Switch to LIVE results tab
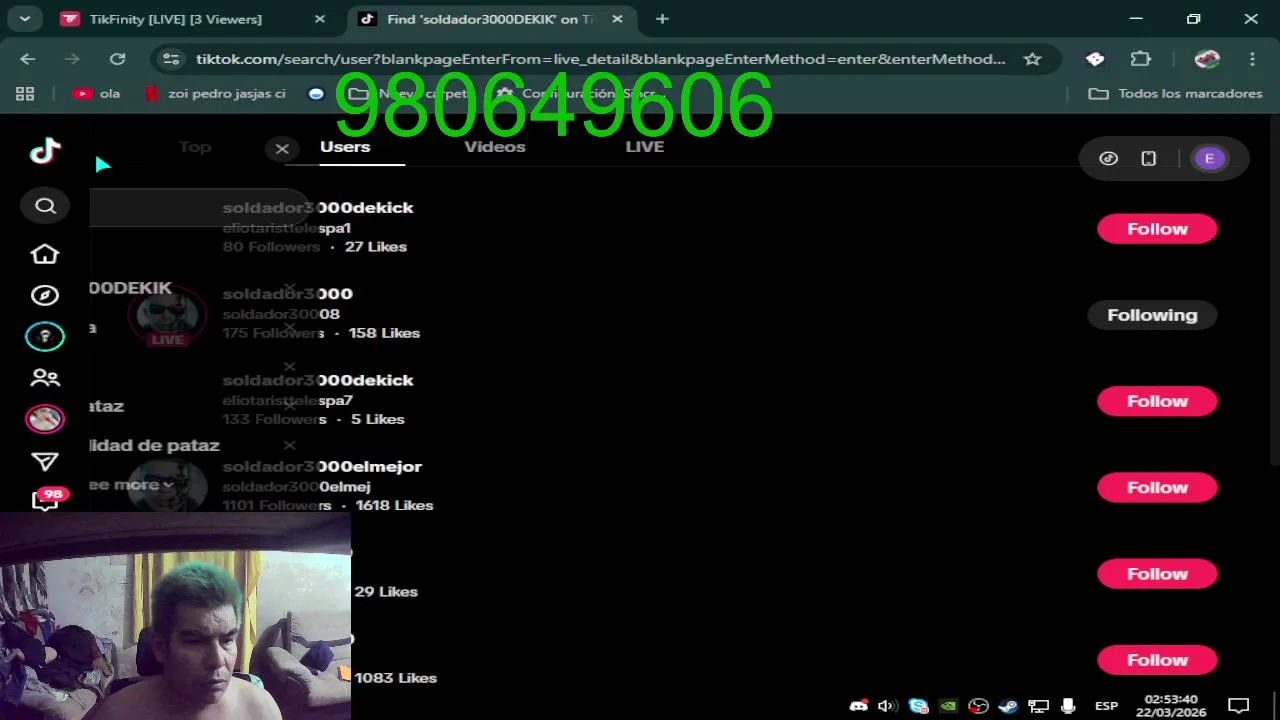The width and height of the screenshot is (1280, 720). click(x=645, y=146)
